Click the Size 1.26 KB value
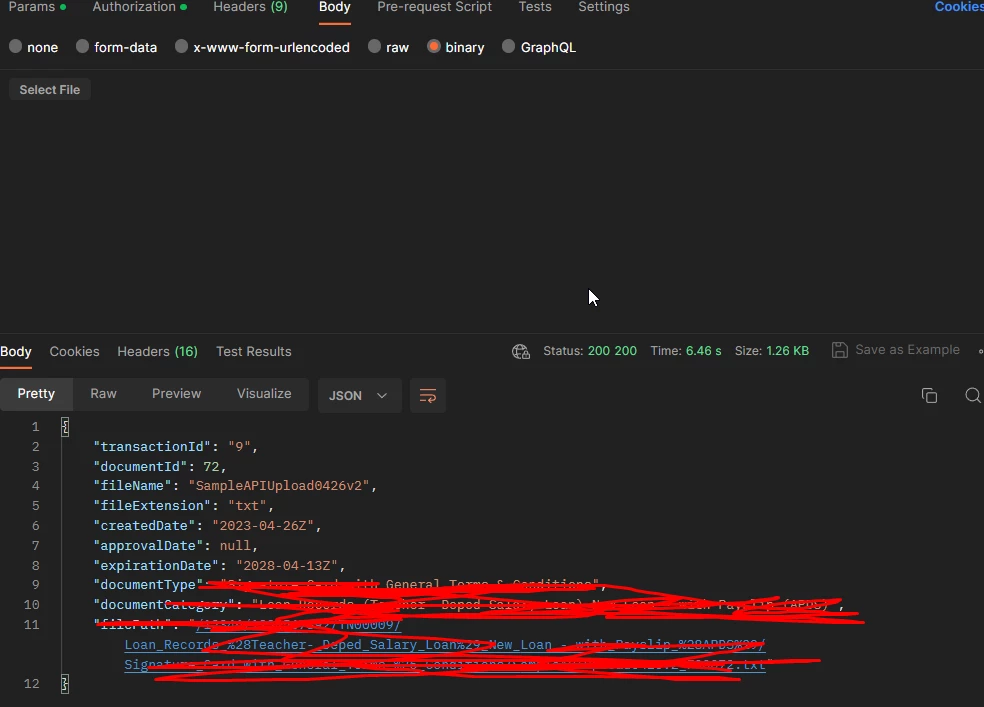 point(788,351)
